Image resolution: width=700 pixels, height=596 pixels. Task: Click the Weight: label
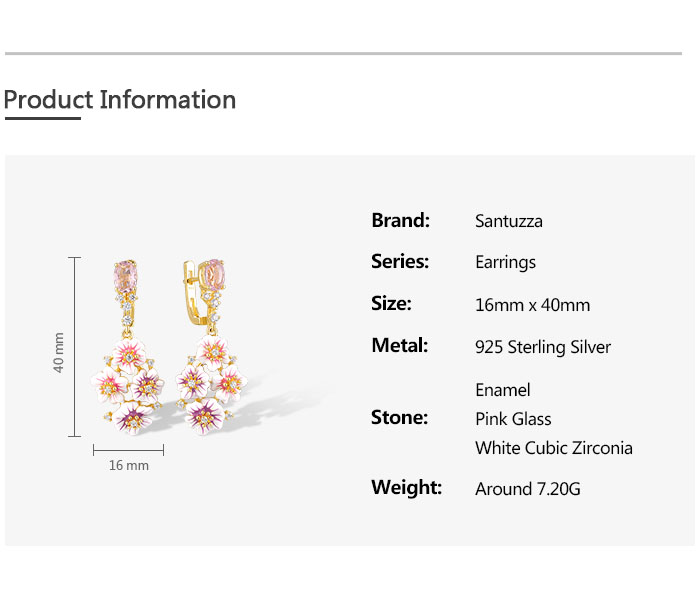tap(407, 488)
